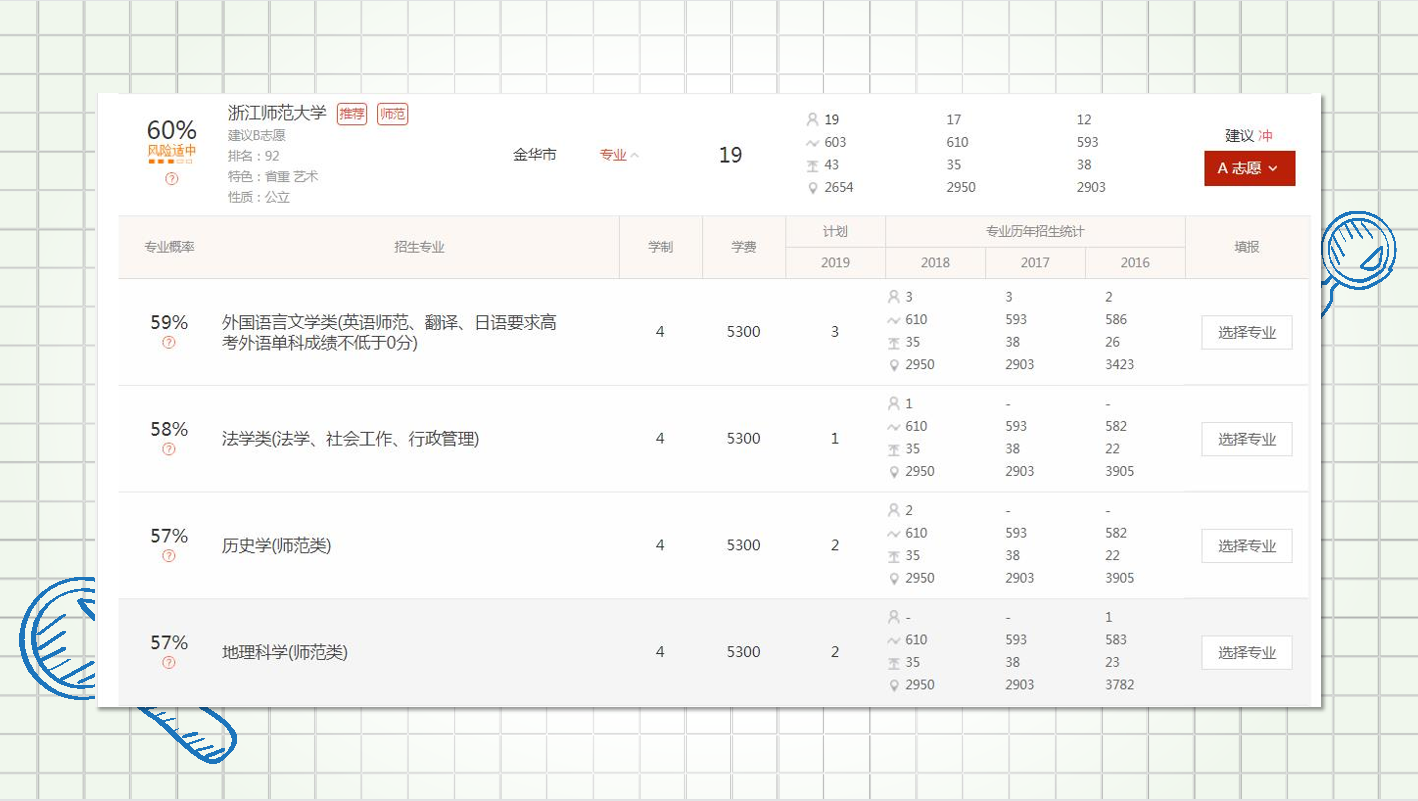The width and height of the screenshot is (1418, 801).
Task: Select major for 外国语言文学类 row
Action: pyautogui.click(x=1246, y=333)
